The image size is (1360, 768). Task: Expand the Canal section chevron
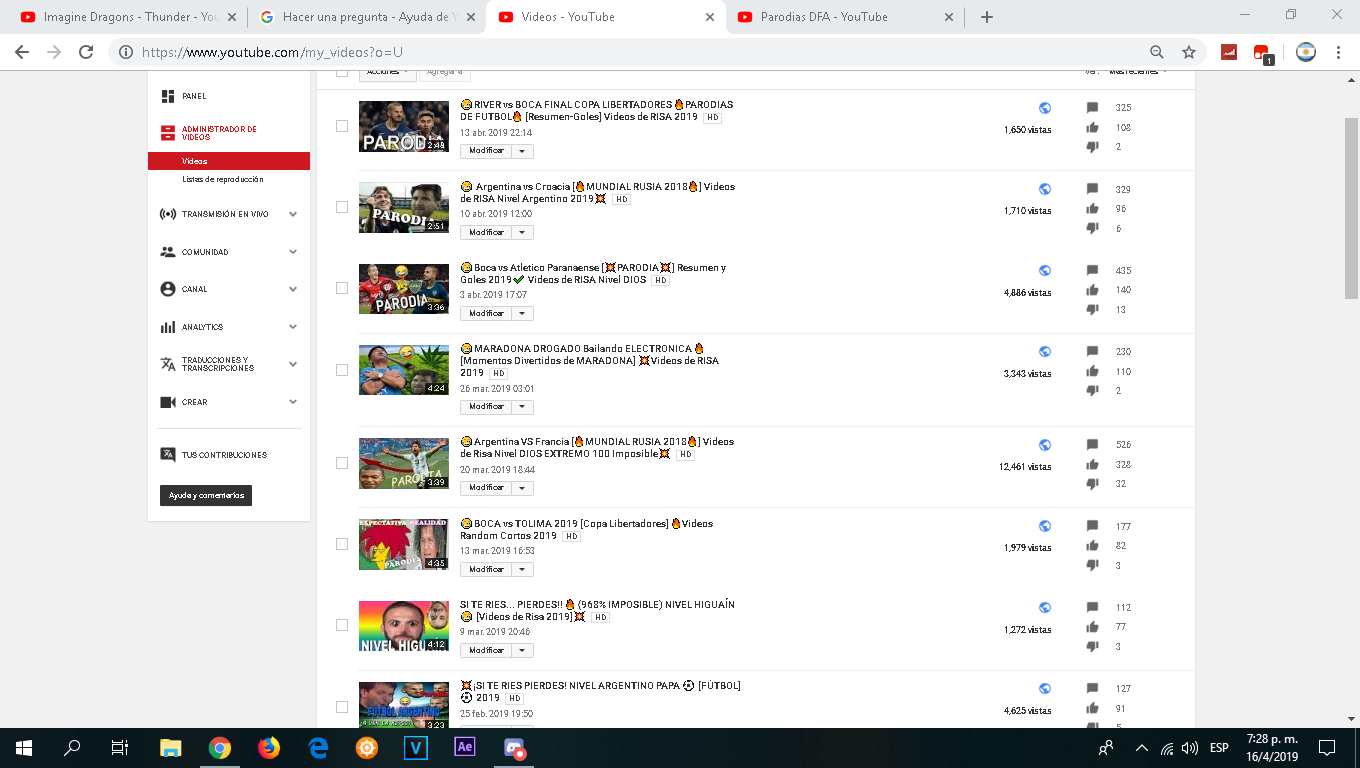293,289
